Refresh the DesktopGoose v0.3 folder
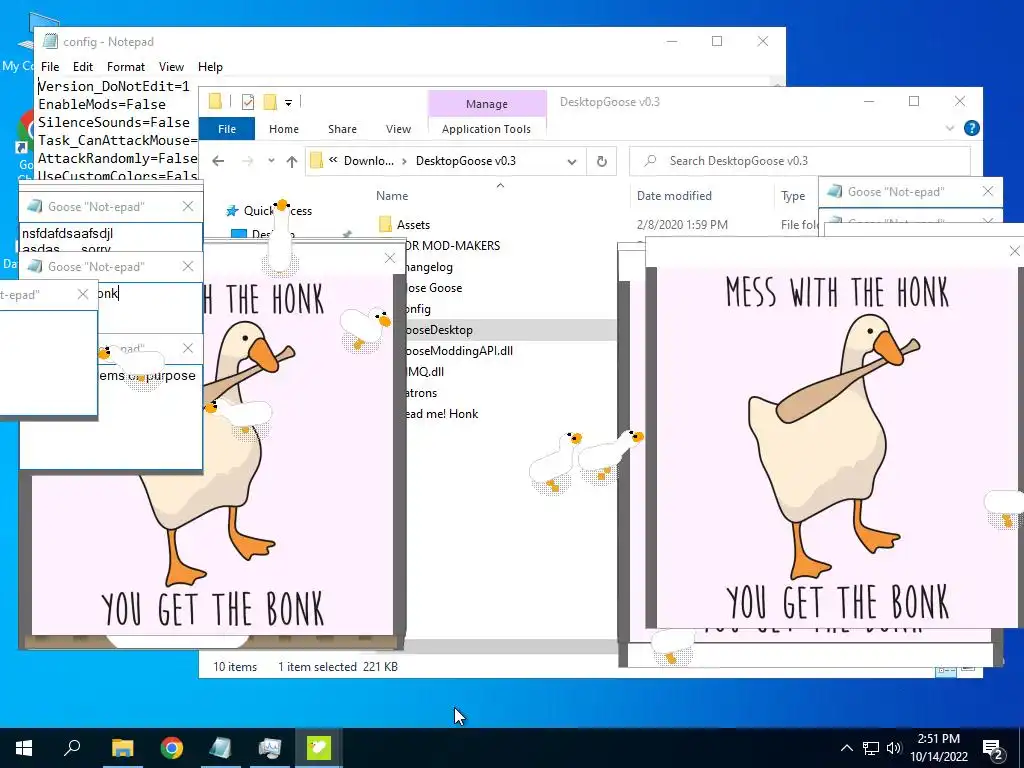Viewport: 1024px width, 768px height. [601, 161]
